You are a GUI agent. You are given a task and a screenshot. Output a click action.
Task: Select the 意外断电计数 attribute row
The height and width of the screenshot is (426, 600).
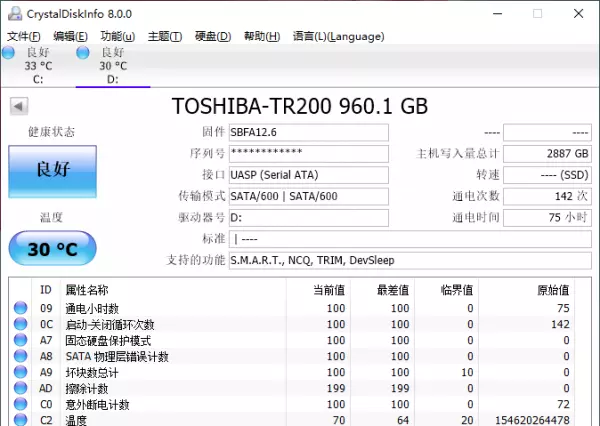292,405
